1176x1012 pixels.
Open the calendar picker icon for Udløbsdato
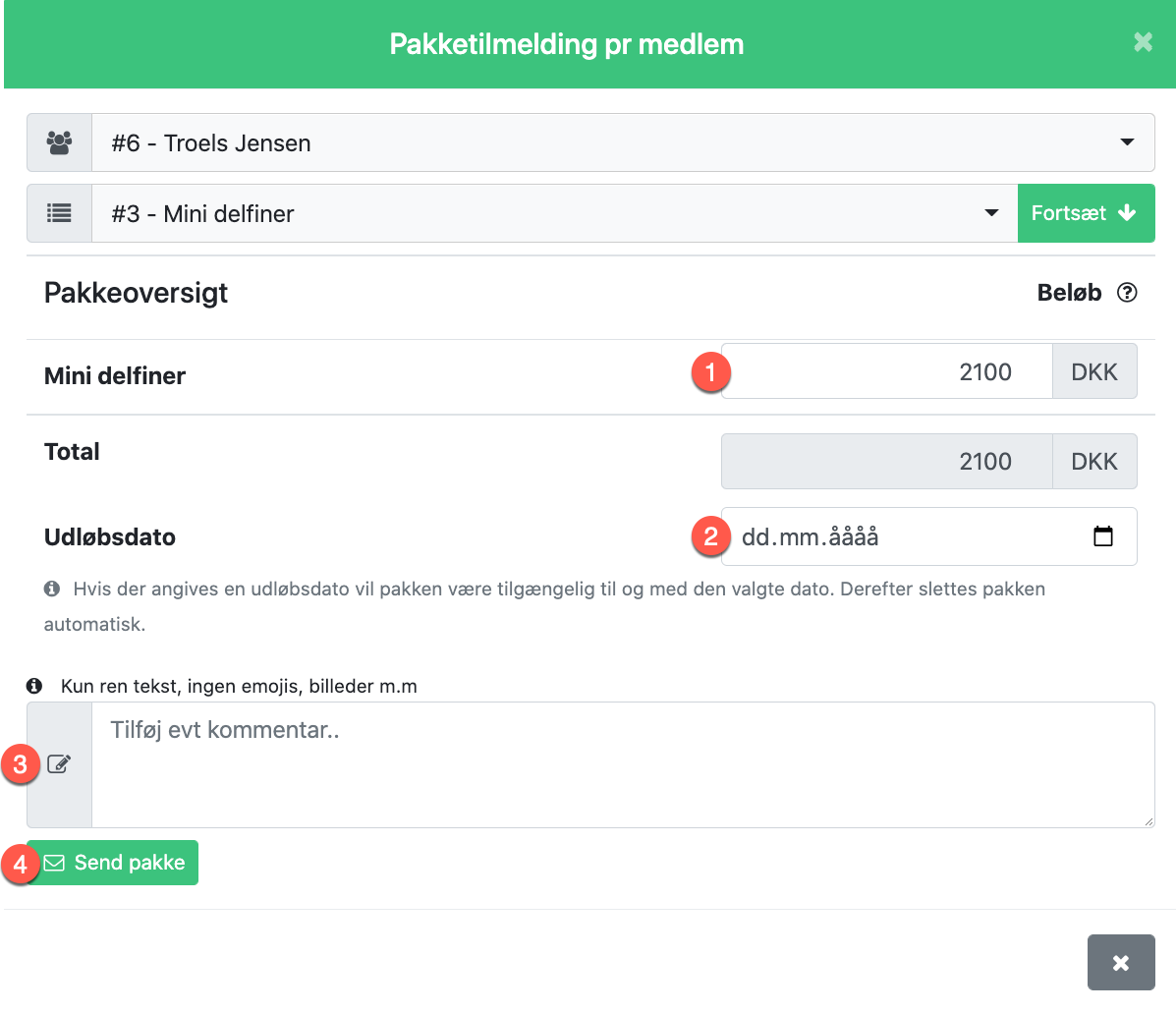[x=1102, y=536]
